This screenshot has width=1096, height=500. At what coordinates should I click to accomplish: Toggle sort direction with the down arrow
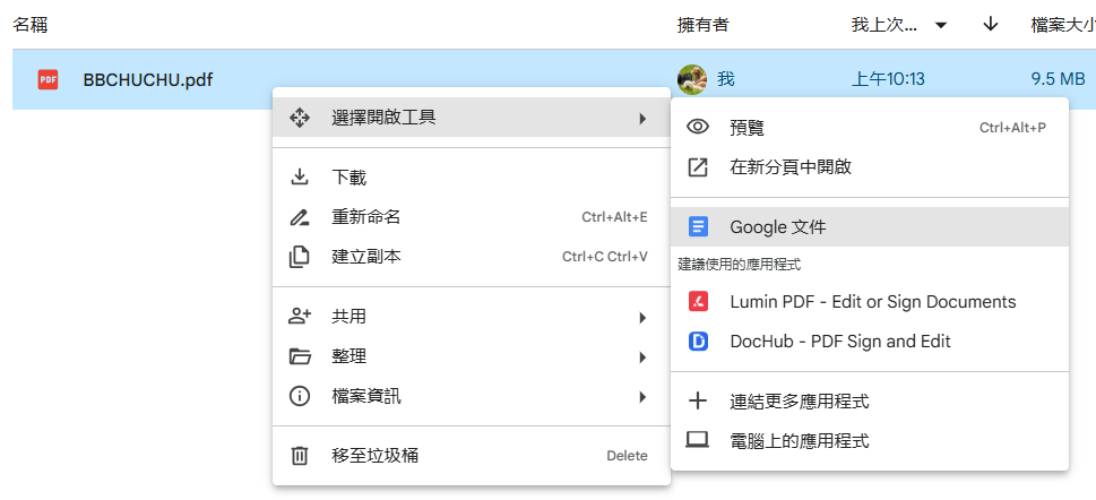click(x=990, y=25)
